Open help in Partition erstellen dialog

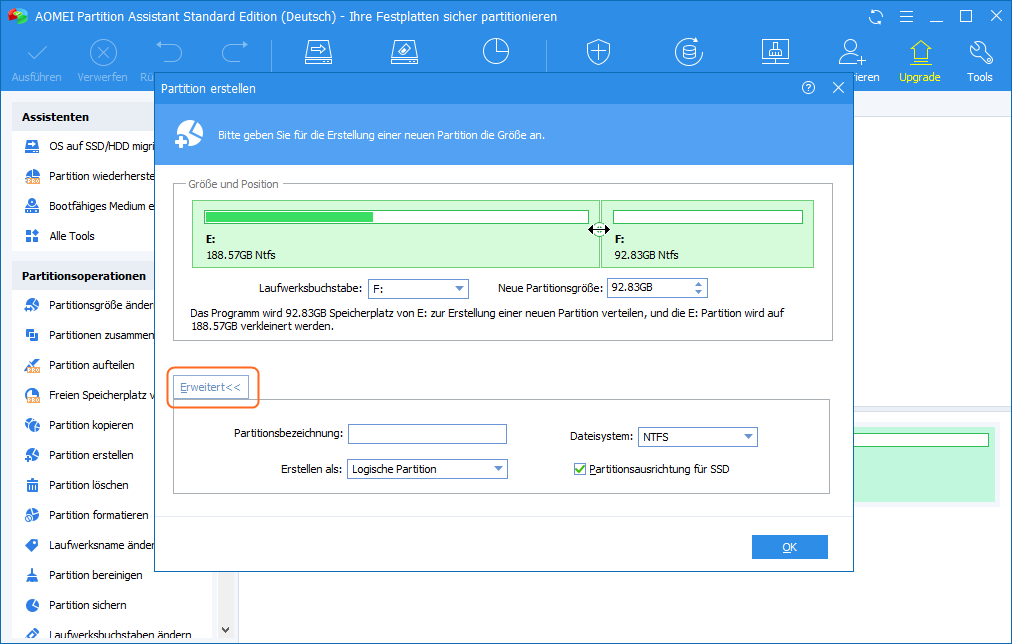tap(808, 88)
